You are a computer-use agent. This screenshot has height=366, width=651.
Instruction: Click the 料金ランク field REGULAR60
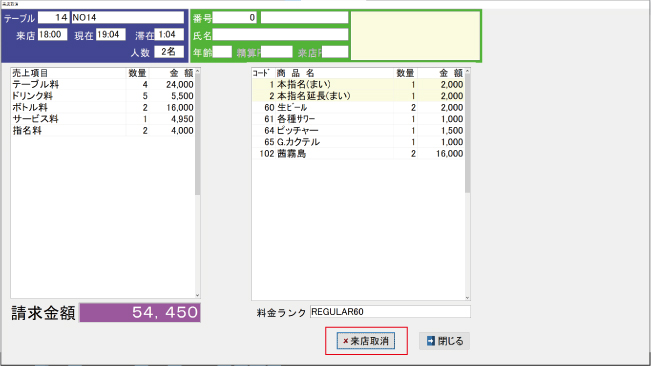pyautogui.click(x=390, y=312)
